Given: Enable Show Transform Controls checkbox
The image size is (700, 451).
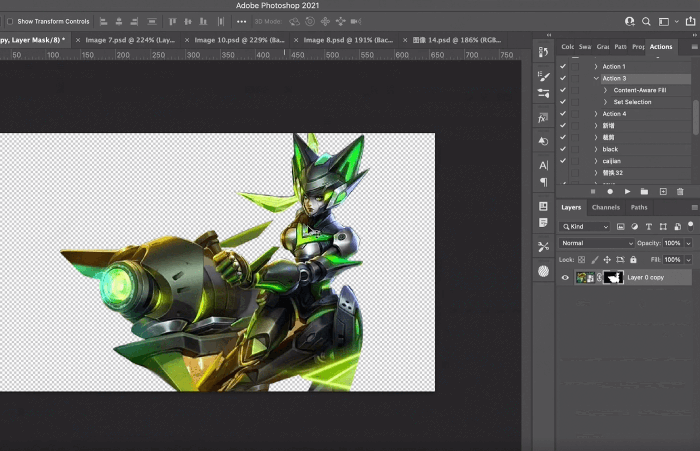Looking at the screenshot, I should 10,21.
